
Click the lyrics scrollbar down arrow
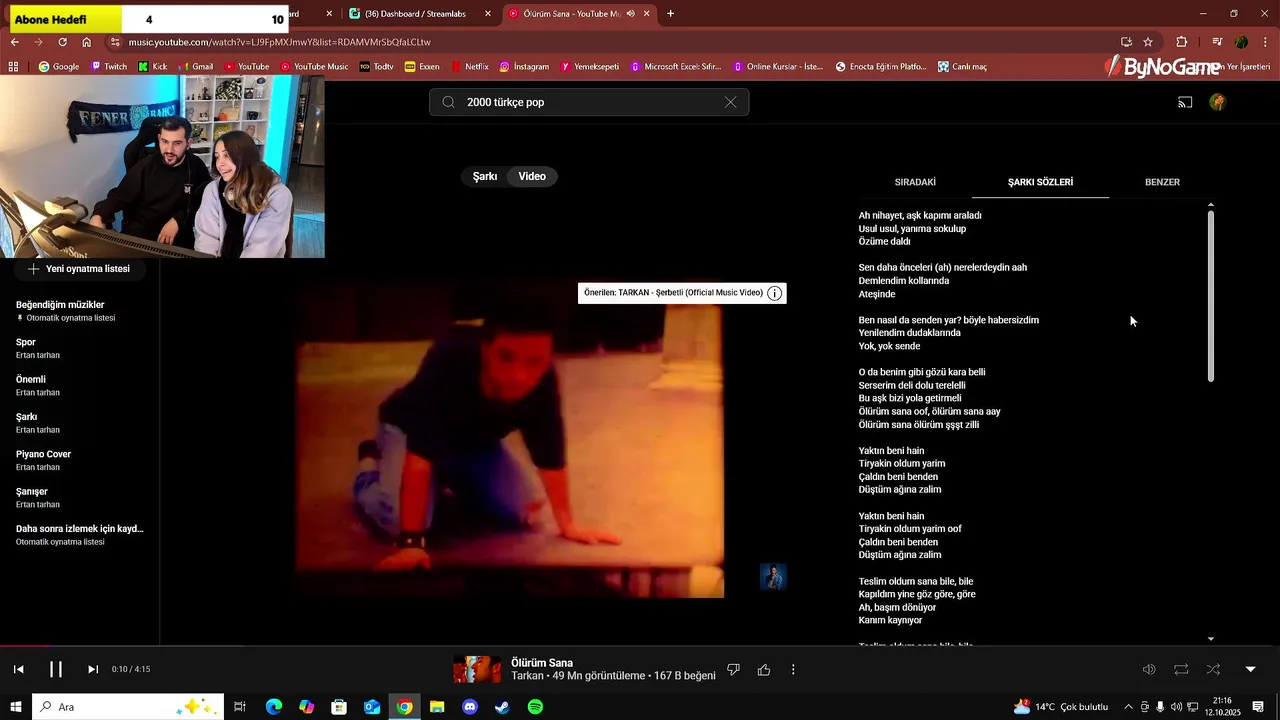coord(1211,639)
